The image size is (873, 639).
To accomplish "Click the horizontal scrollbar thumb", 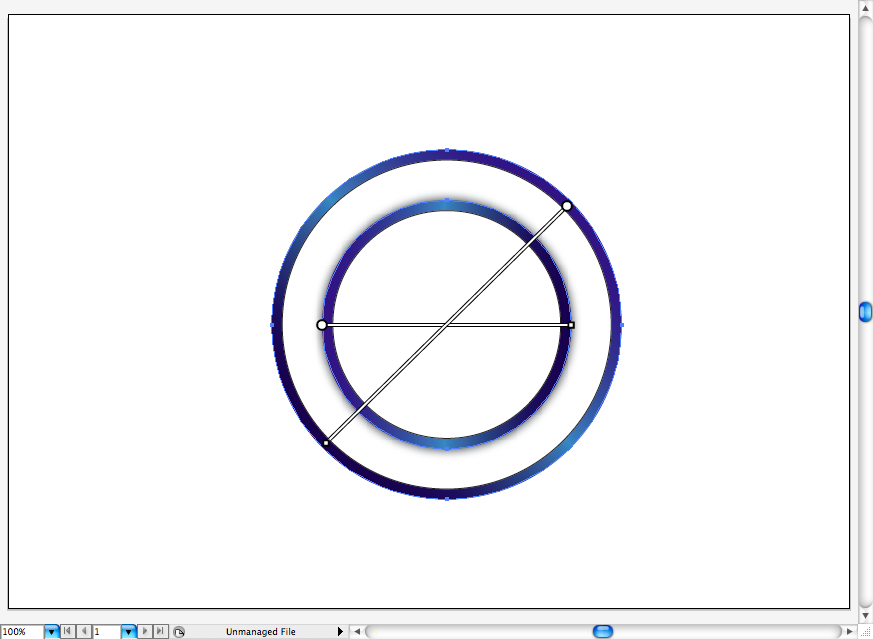I will click(x=602, y=631).
